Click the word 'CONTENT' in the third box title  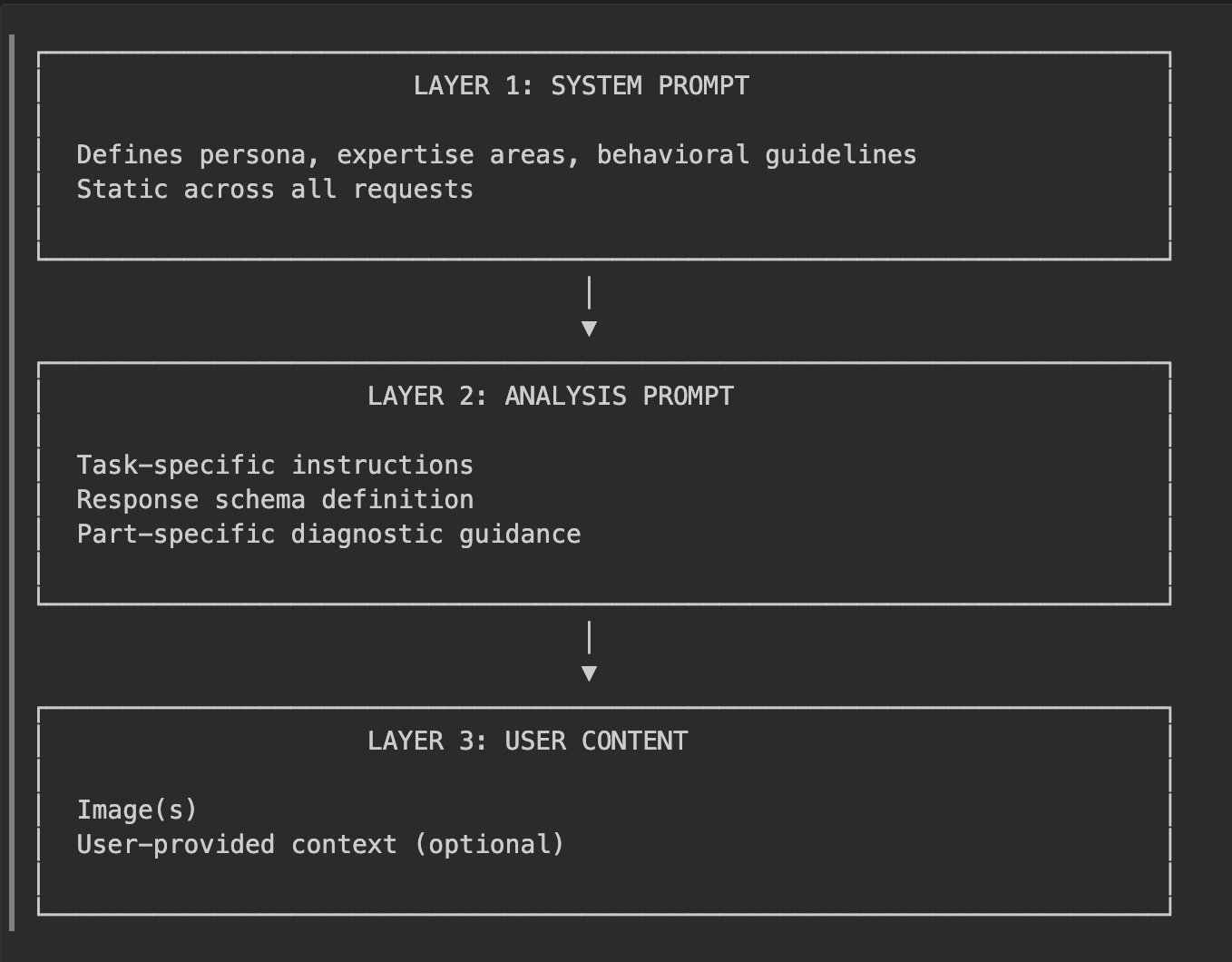635,741
